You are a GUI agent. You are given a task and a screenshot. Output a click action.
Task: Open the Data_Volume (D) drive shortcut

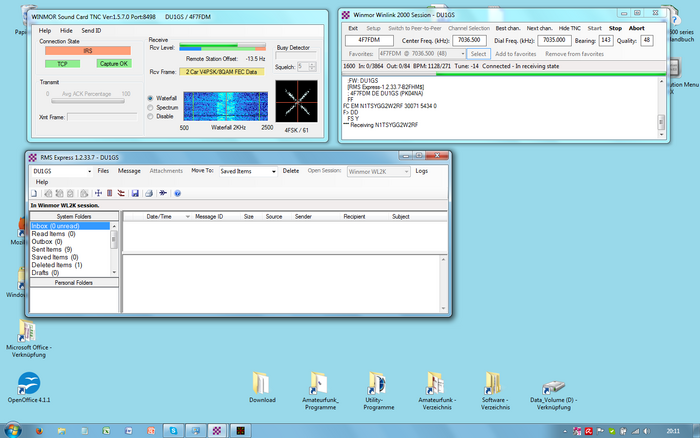[x=554, y=394]
